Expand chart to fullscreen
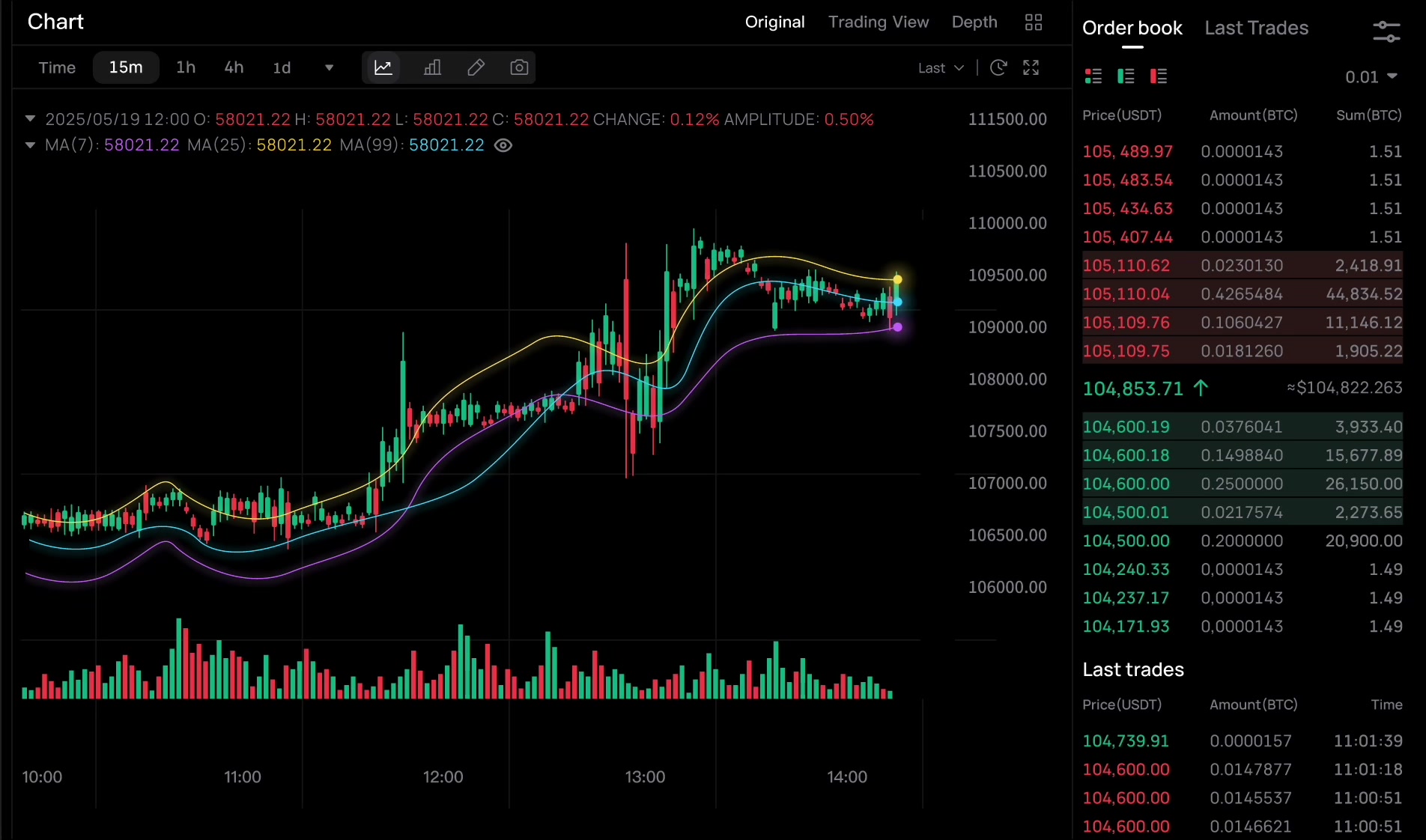The height and width of the screenshot is (840, 1426). tap(1031, 68)
